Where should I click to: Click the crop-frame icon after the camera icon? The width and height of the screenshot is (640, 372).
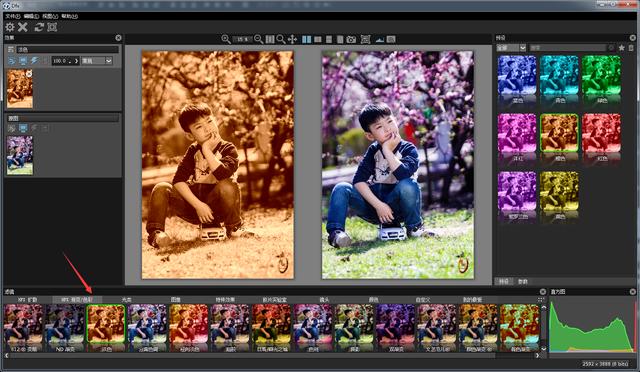(366, 39)
